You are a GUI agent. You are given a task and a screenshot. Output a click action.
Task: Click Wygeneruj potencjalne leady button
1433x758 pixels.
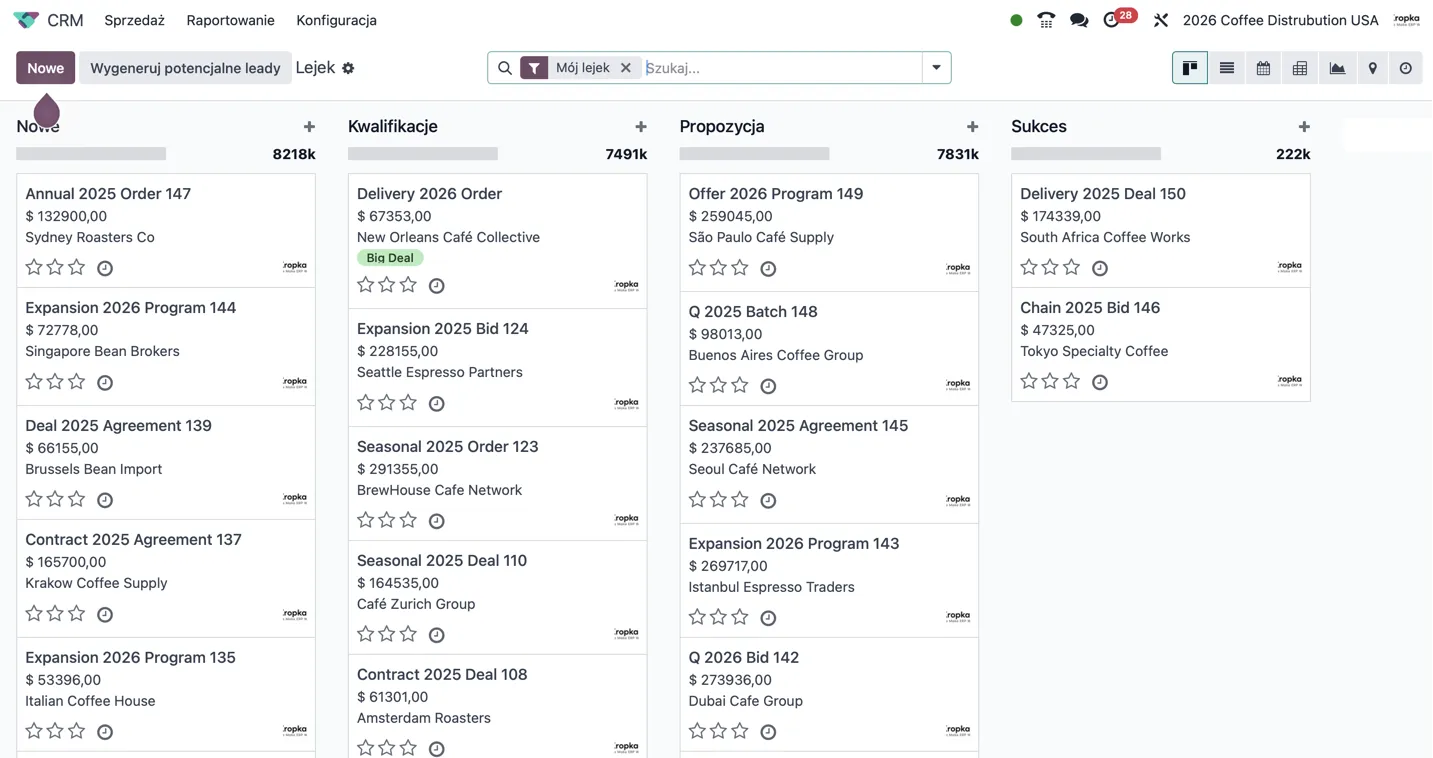[x=185, y=68]
